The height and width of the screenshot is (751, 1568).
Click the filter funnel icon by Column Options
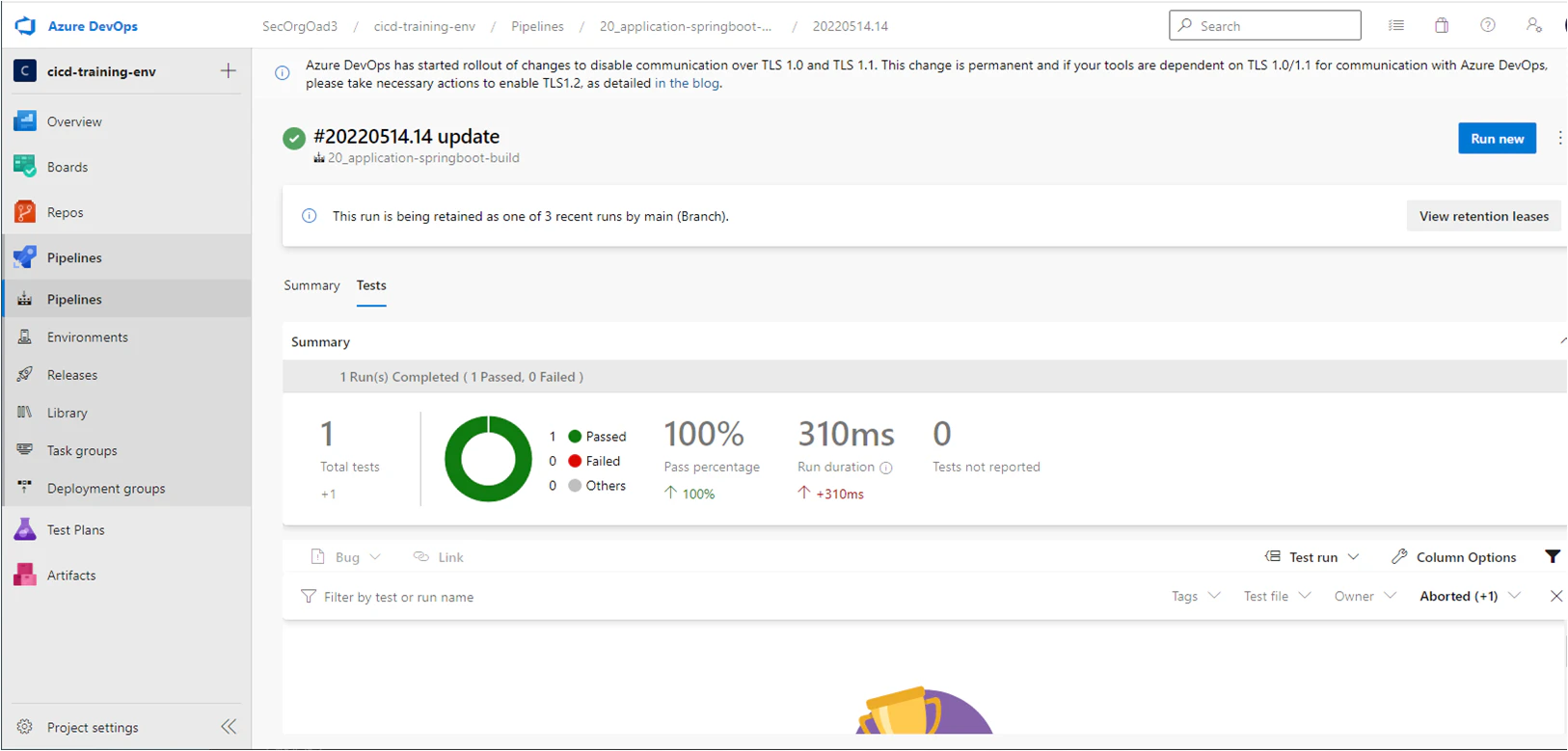click(1553, 556)
